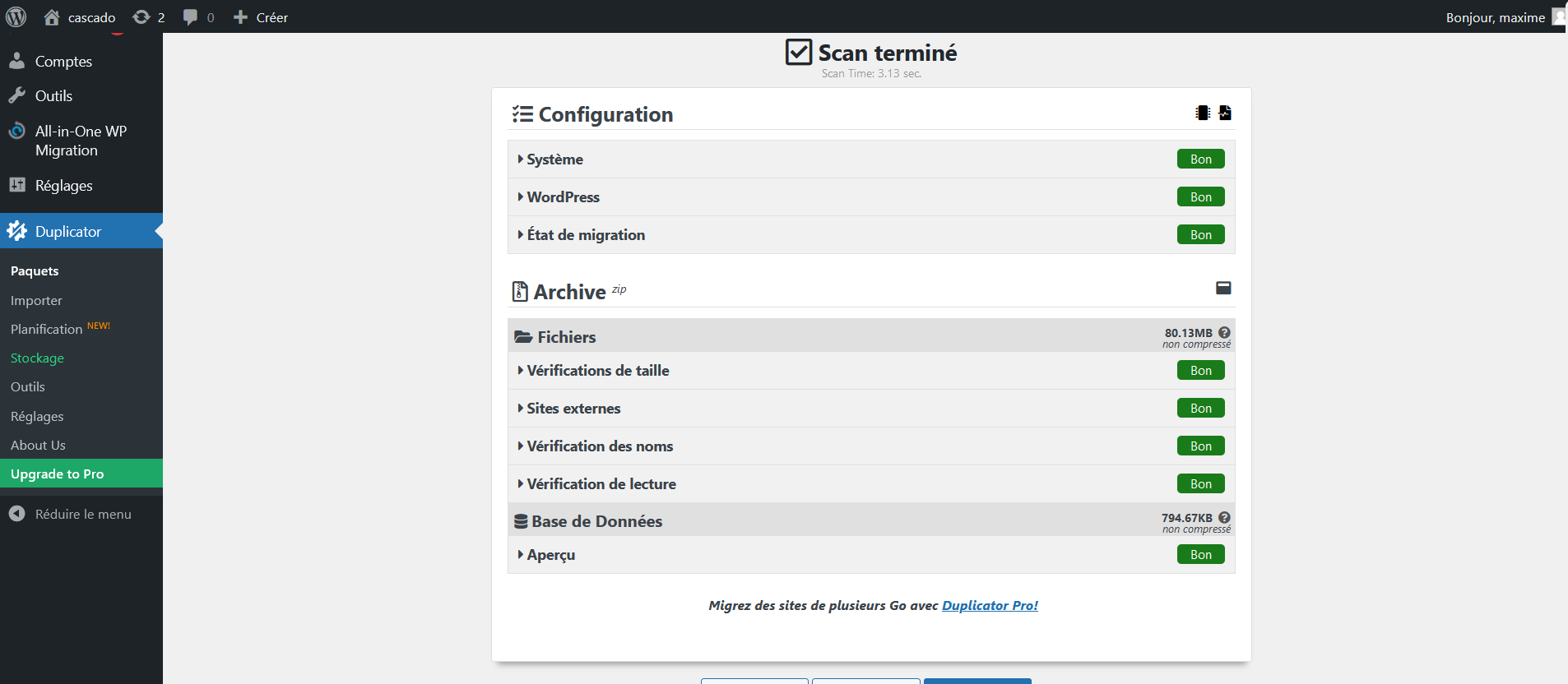Click the Bon badge for État de migration
The height and width of the screenshot is (684, 1568).
[1201, 235]
